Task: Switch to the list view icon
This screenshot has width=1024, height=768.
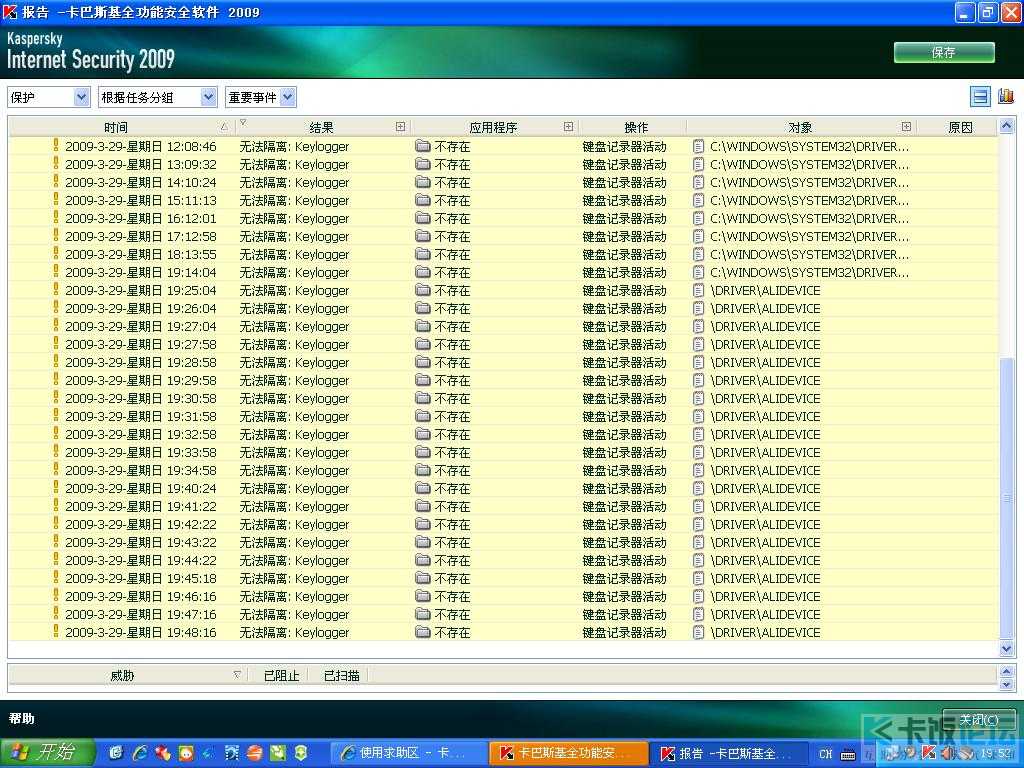Action: pos(980,97)
